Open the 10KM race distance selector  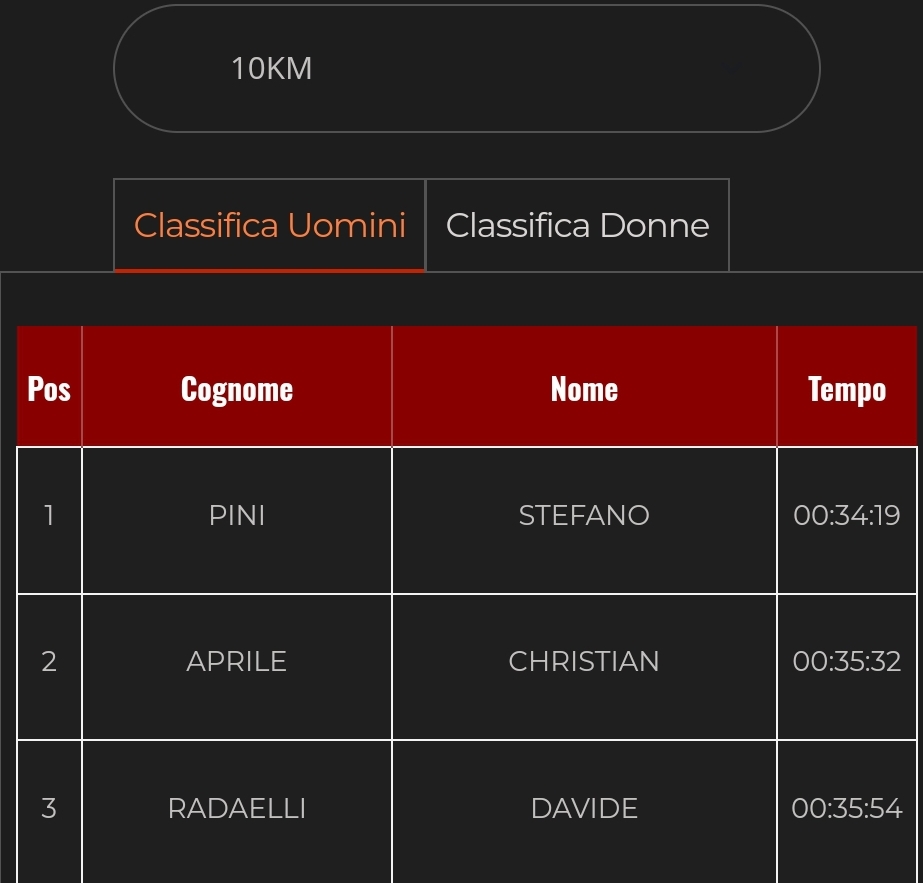[x=466, y=69]
